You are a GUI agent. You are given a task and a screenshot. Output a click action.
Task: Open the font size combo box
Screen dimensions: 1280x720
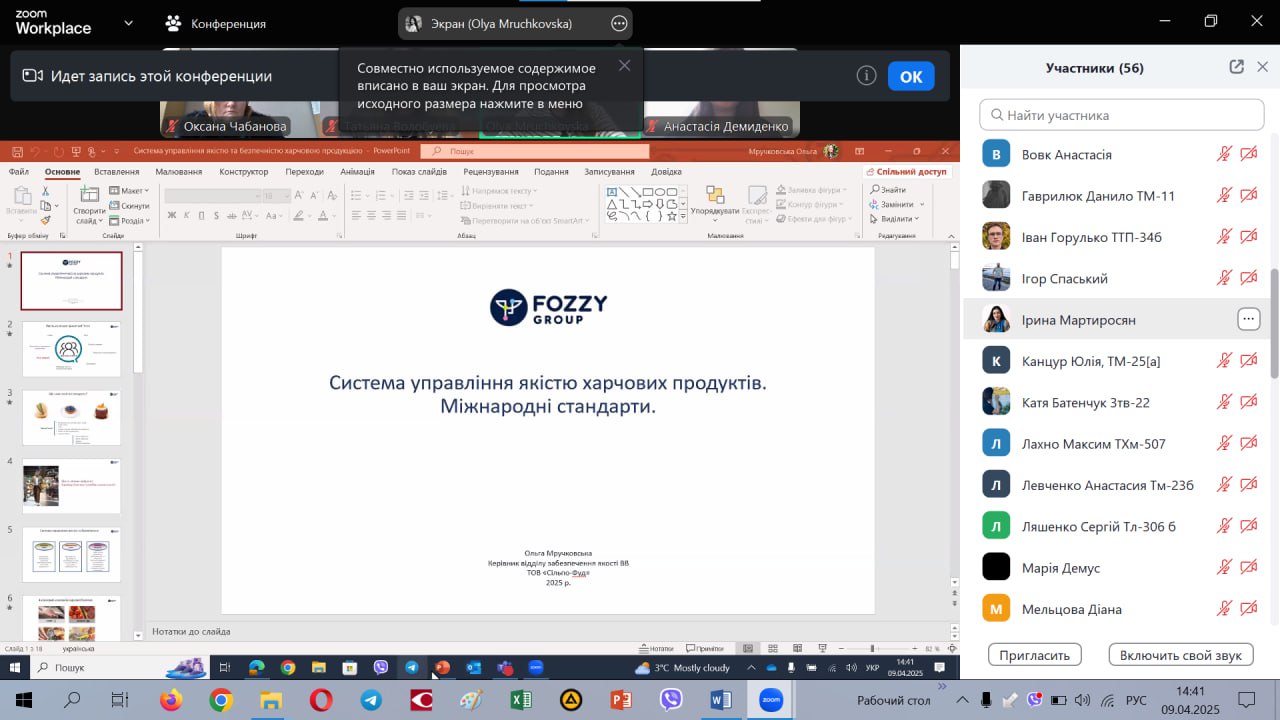(276, 196)
